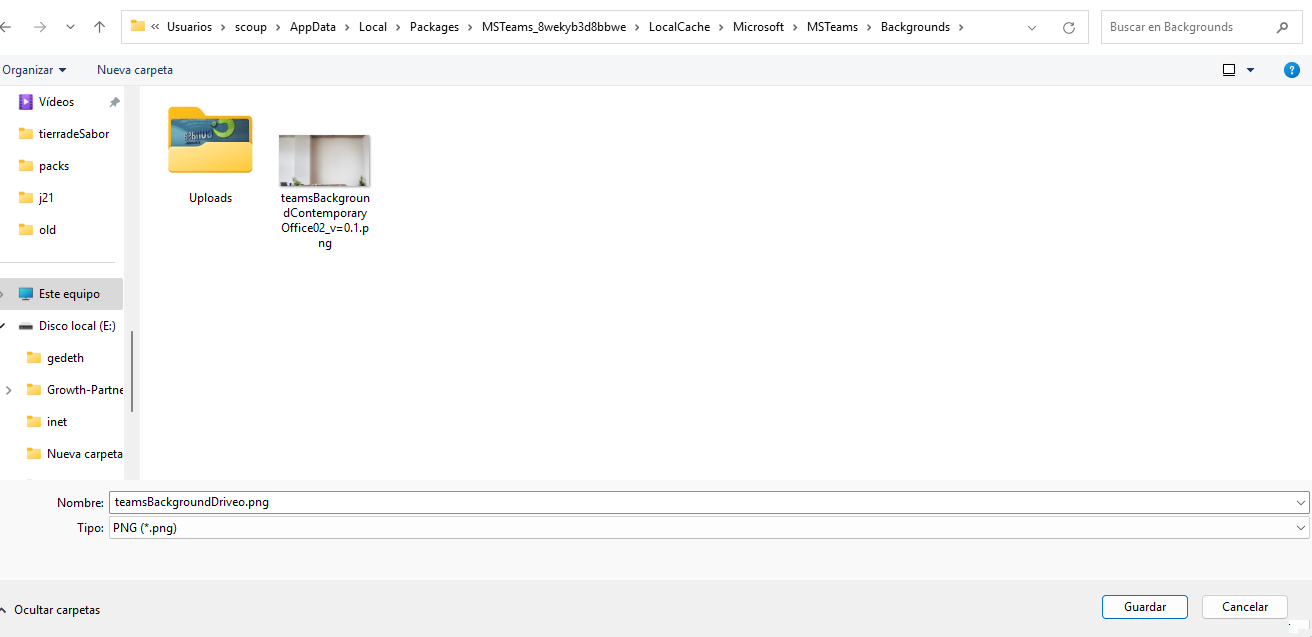Viewport: 1312px width, 637px height.
Task: Select teamsBackgroundContemporaryOffice02 image thumbnail
Action: click(324, 161)
